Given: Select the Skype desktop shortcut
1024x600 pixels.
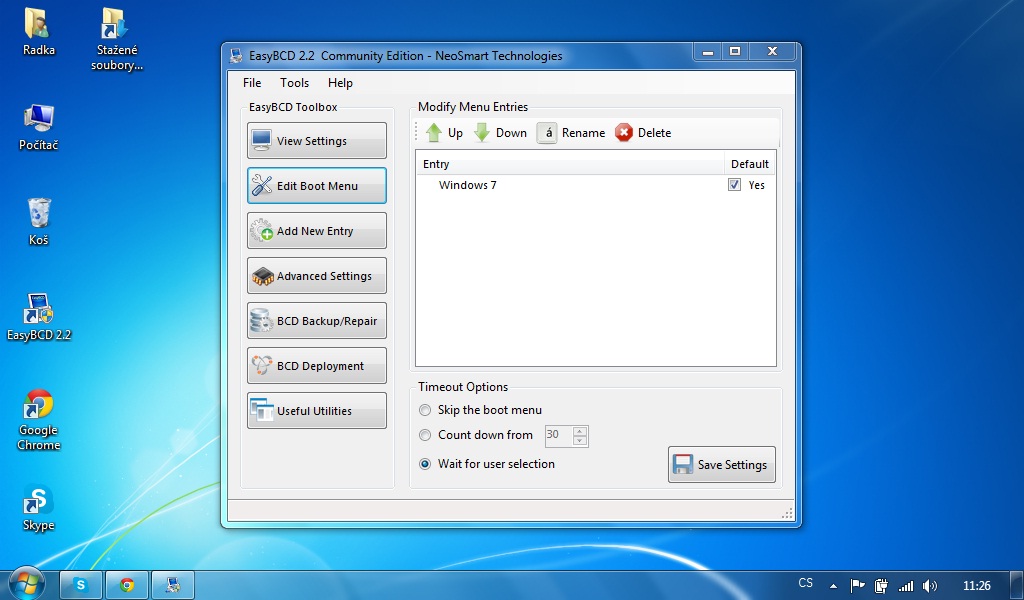Looking at the screenshot, I should click(x=39, y=509).
